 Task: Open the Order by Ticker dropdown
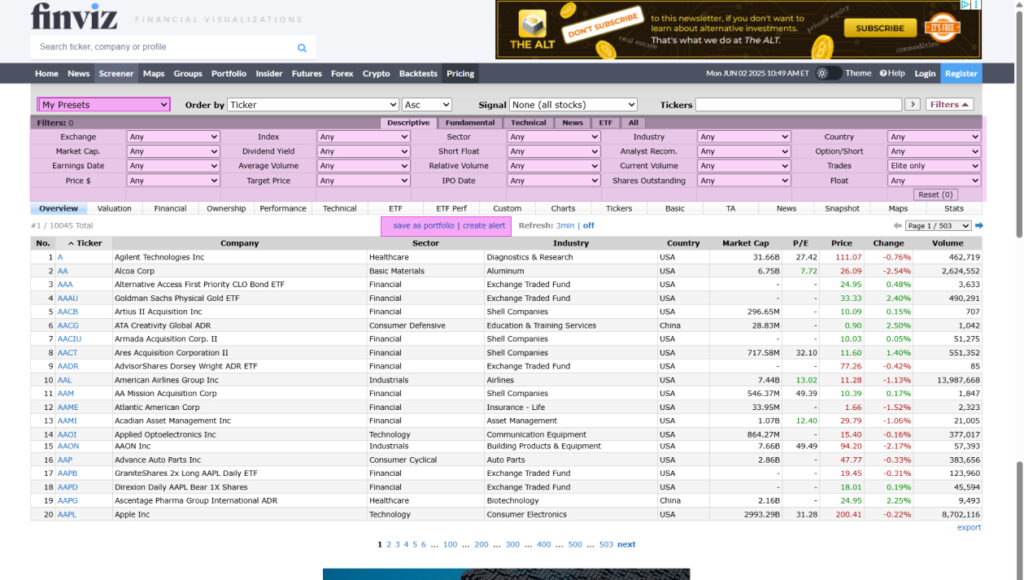pyautogui.click(x=313, y=105)
